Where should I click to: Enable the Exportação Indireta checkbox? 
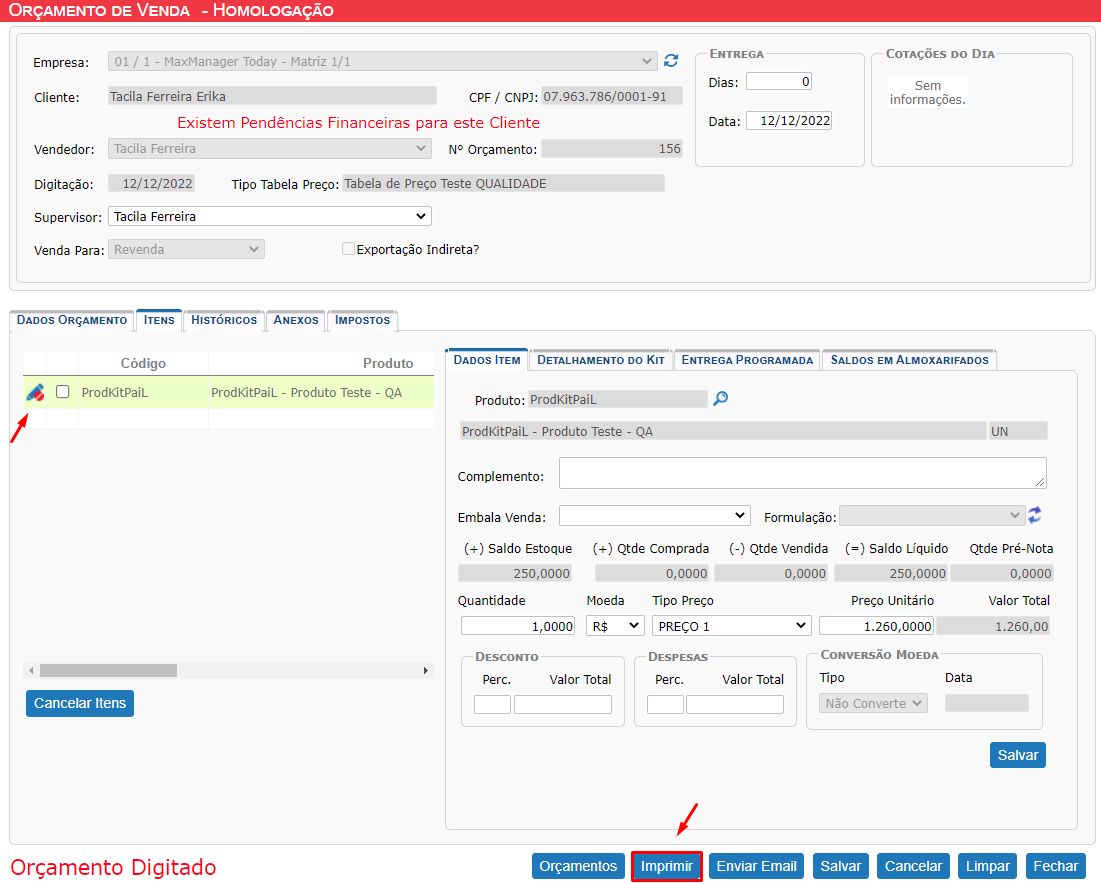click(348, 249)
